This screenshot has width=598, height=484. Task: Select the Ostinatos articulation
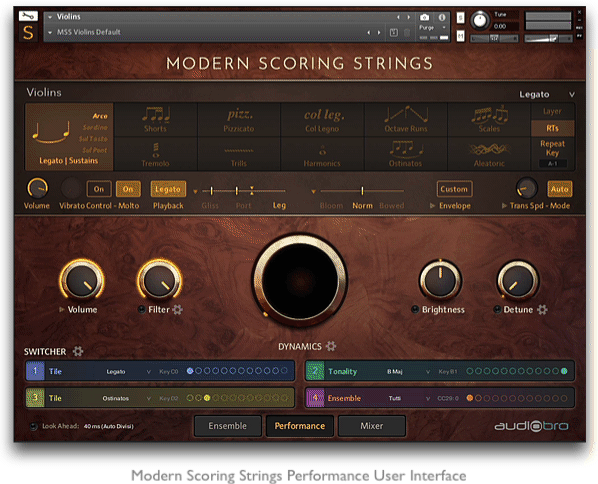[x=406, y=154]
